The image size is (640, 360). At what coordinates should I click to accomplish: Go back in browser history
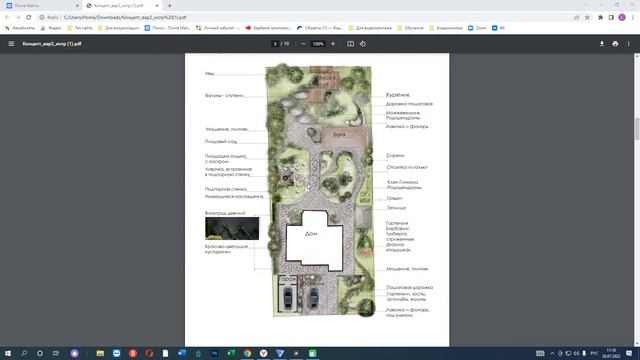click(7, 17)
